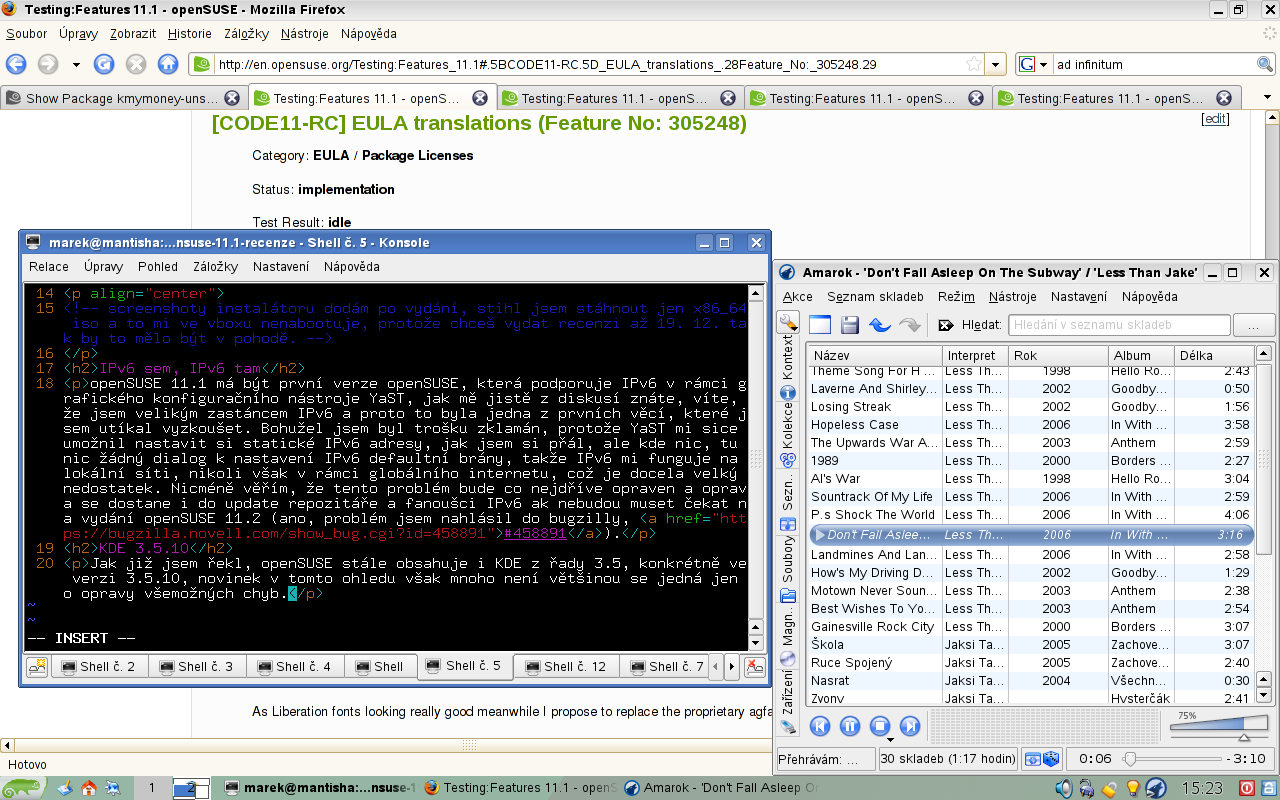Screen dimensions: 1280x800
Task: Close the current Konsole session tab
Action: [755, 666]
